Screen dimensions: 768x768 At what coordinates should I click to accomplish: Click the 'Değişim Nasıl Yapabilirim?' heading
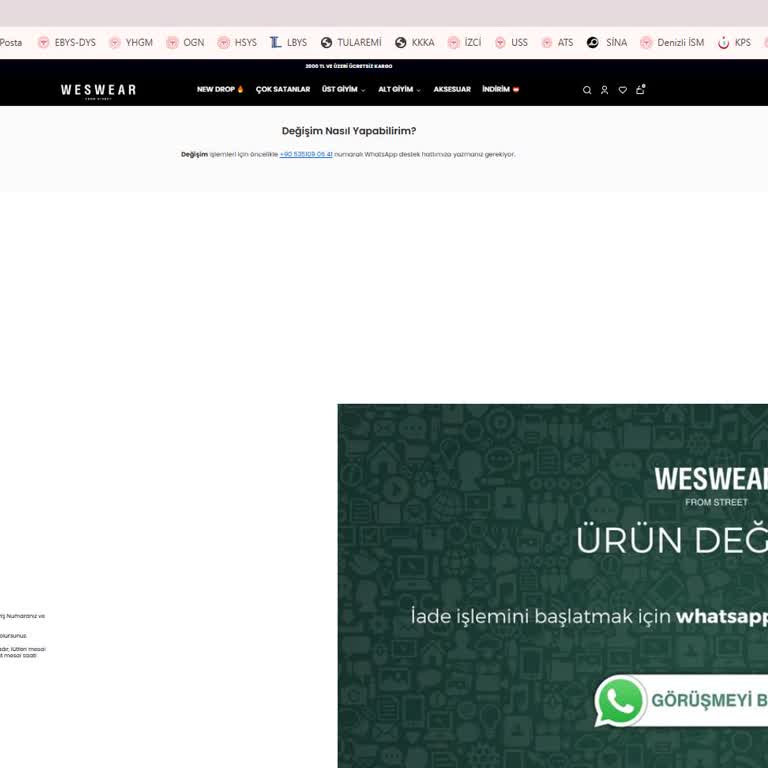coord(349,131)
